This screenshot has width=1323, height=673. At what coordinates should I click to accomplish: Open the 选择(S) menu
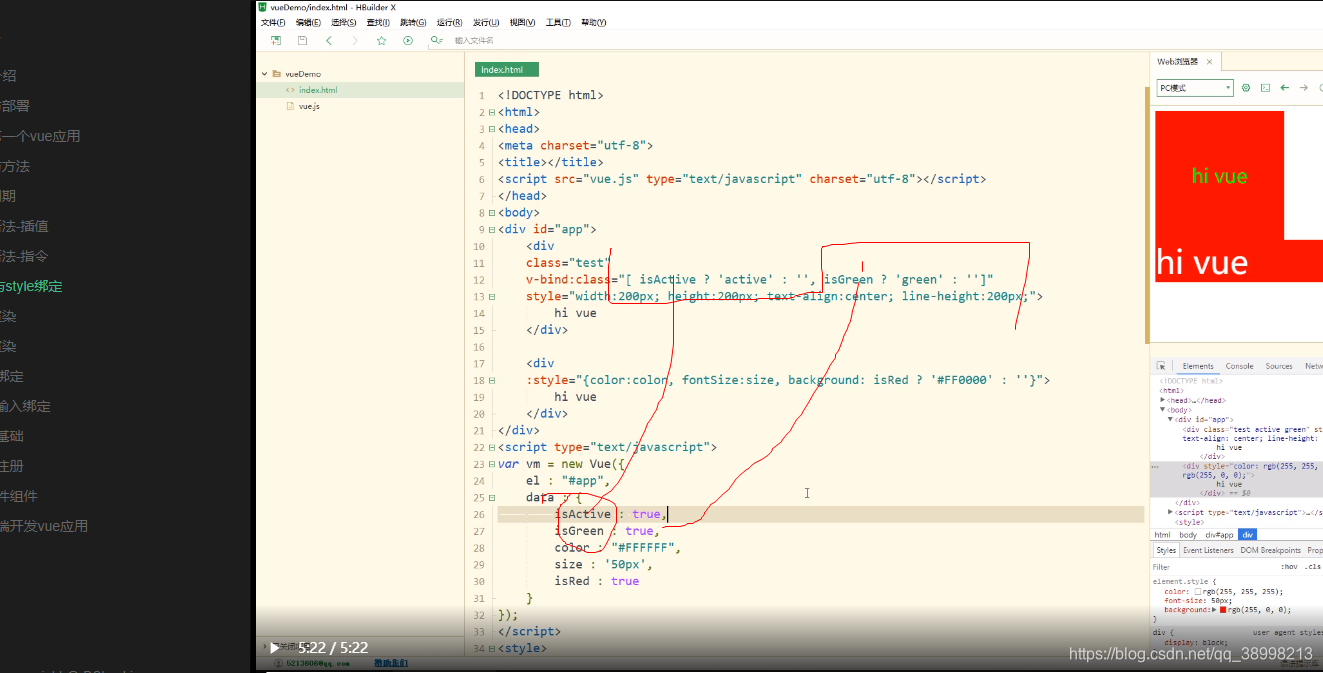[x=343, y=22]
